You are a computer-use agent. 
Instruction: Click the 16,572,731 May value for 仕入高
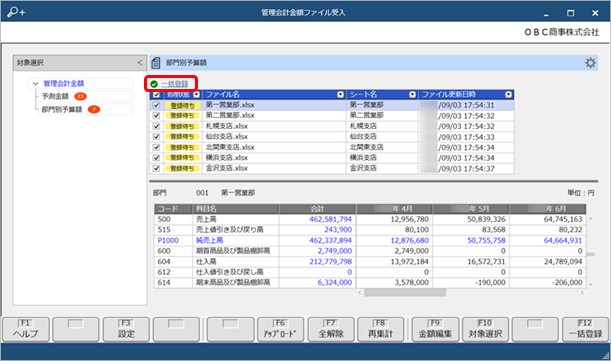[x=471, y=262]
